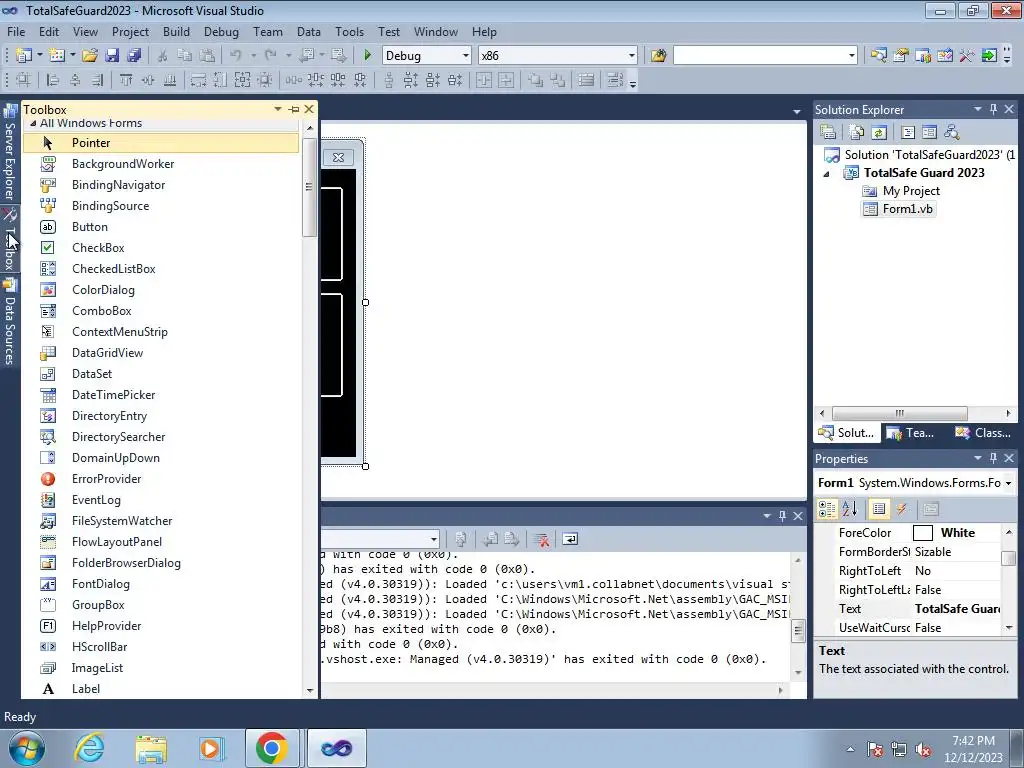Clear all output with red X icon
The height and width of the screenshot is (768, 1024).
[x=541, y=539]
